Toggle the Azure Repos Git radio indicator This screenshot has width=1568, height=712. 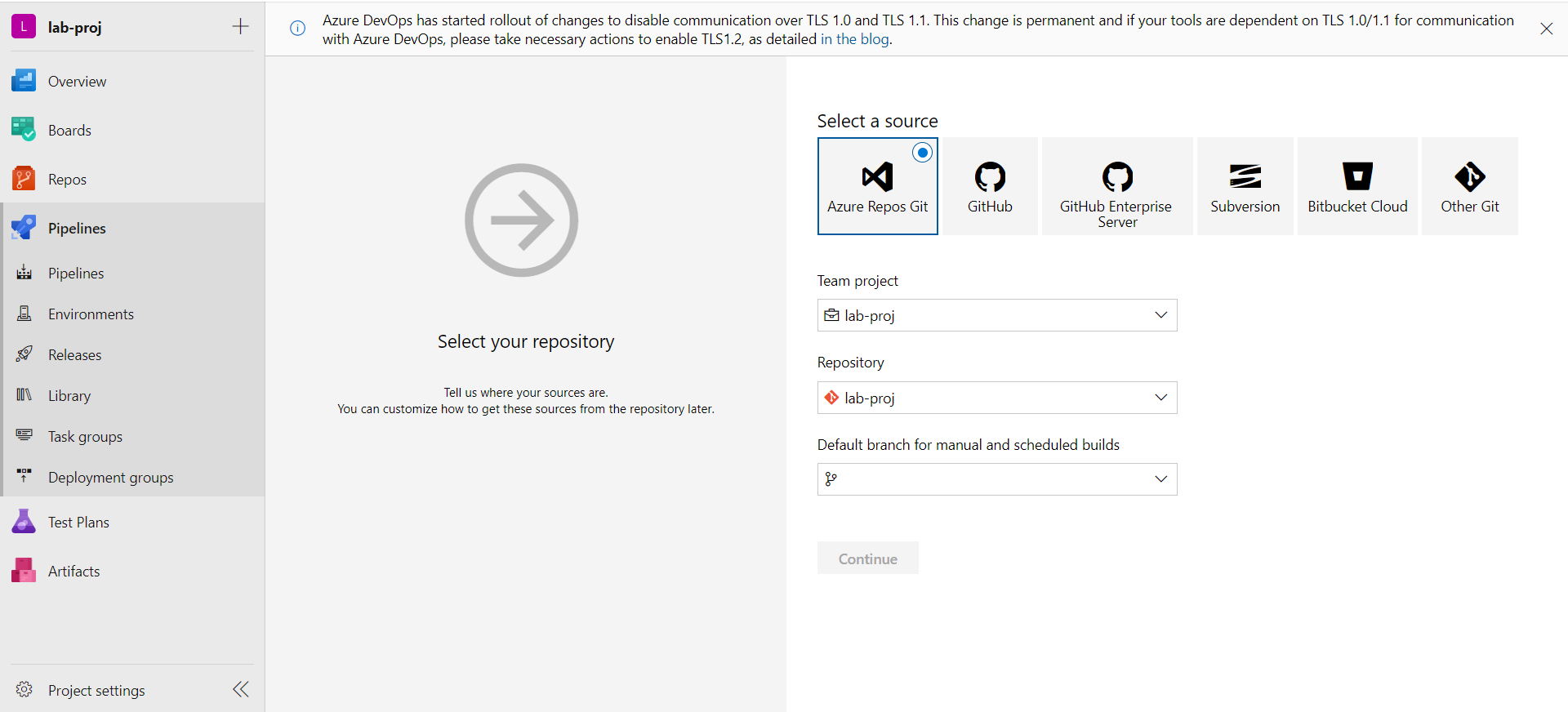click(x=923, y=153)
